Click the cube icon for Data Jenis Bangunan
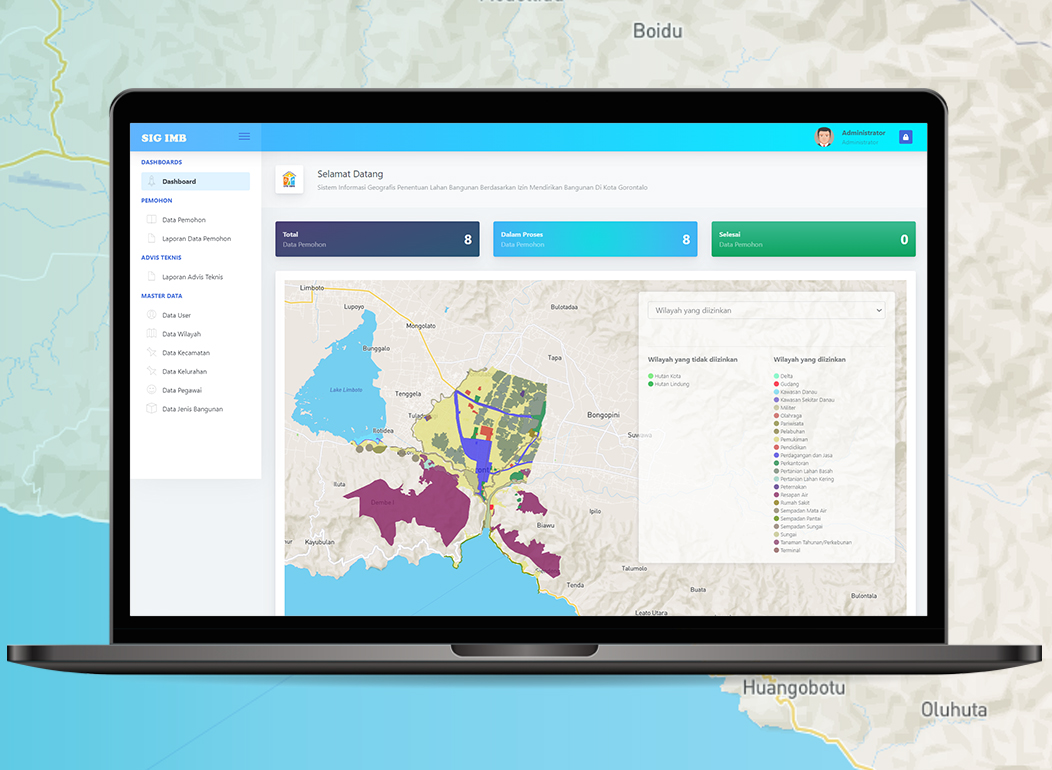 tap(152, 409)
